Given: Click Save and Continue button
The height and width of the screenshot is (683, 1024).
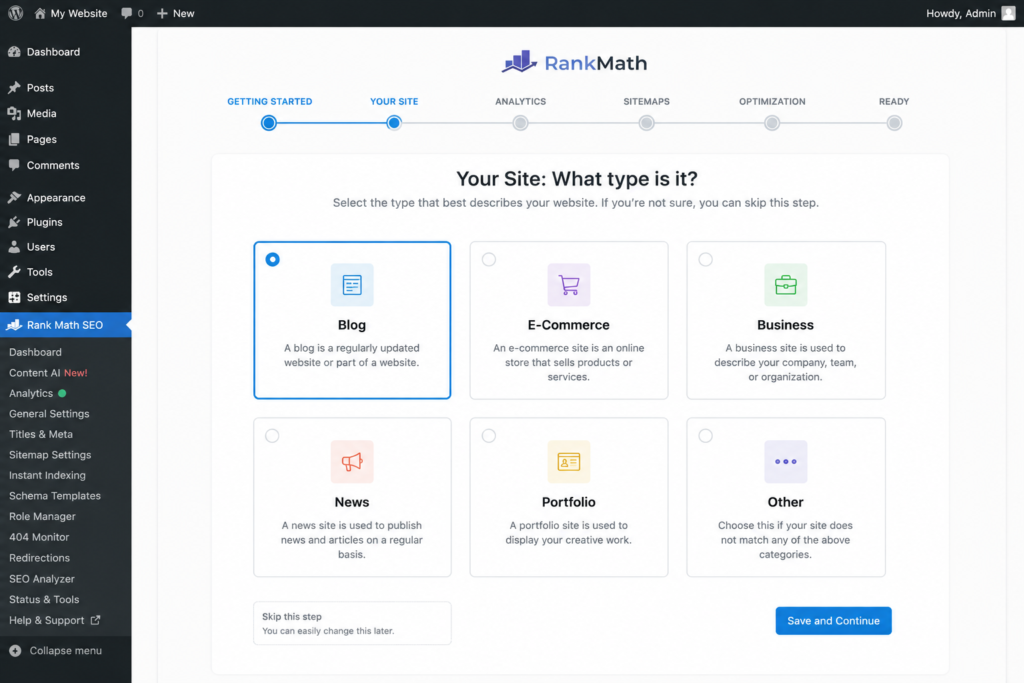Looking at the screenshot, I should tap(833, 621).
